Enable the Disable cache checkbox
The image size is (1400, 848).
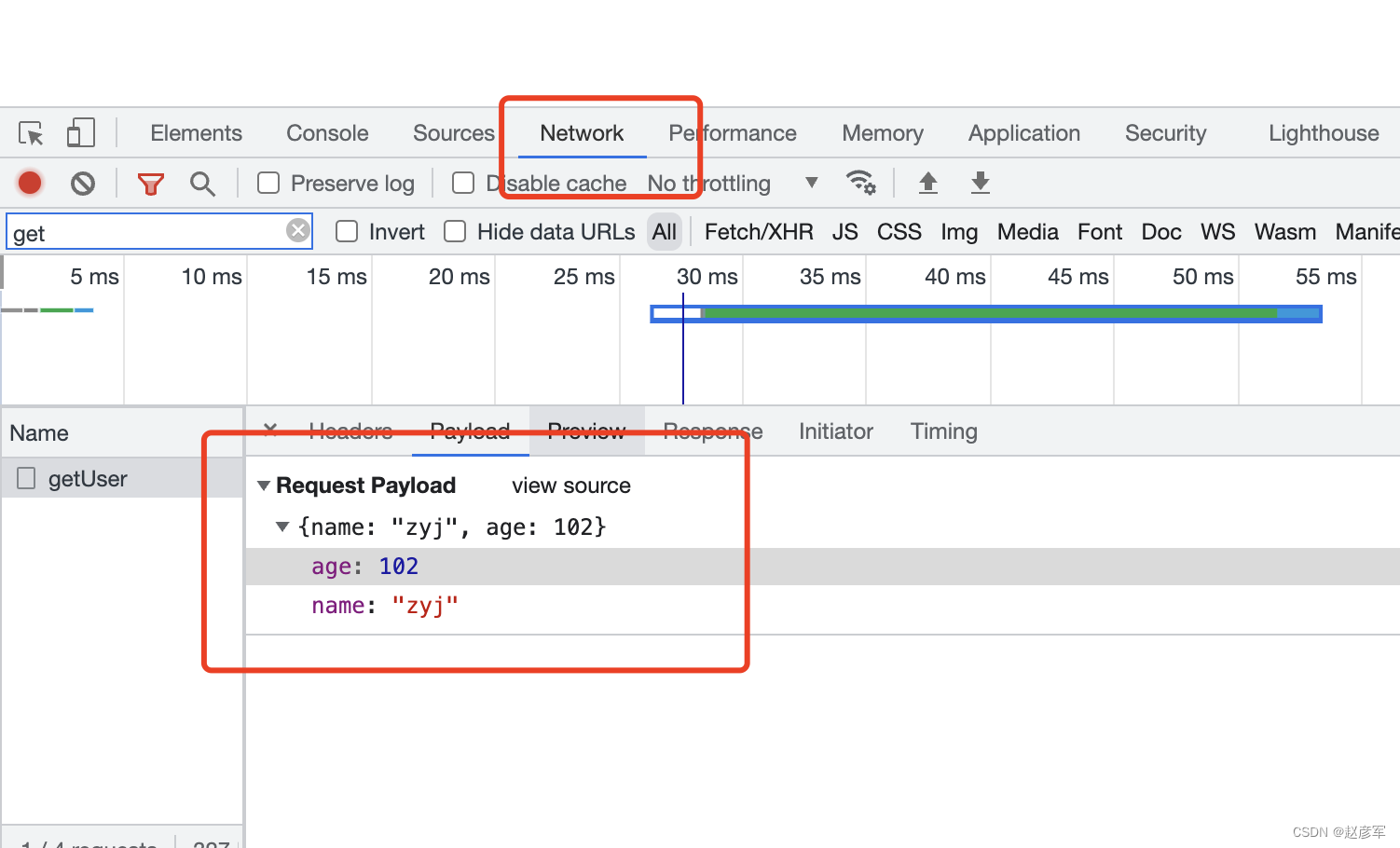(x=463, y=183)
